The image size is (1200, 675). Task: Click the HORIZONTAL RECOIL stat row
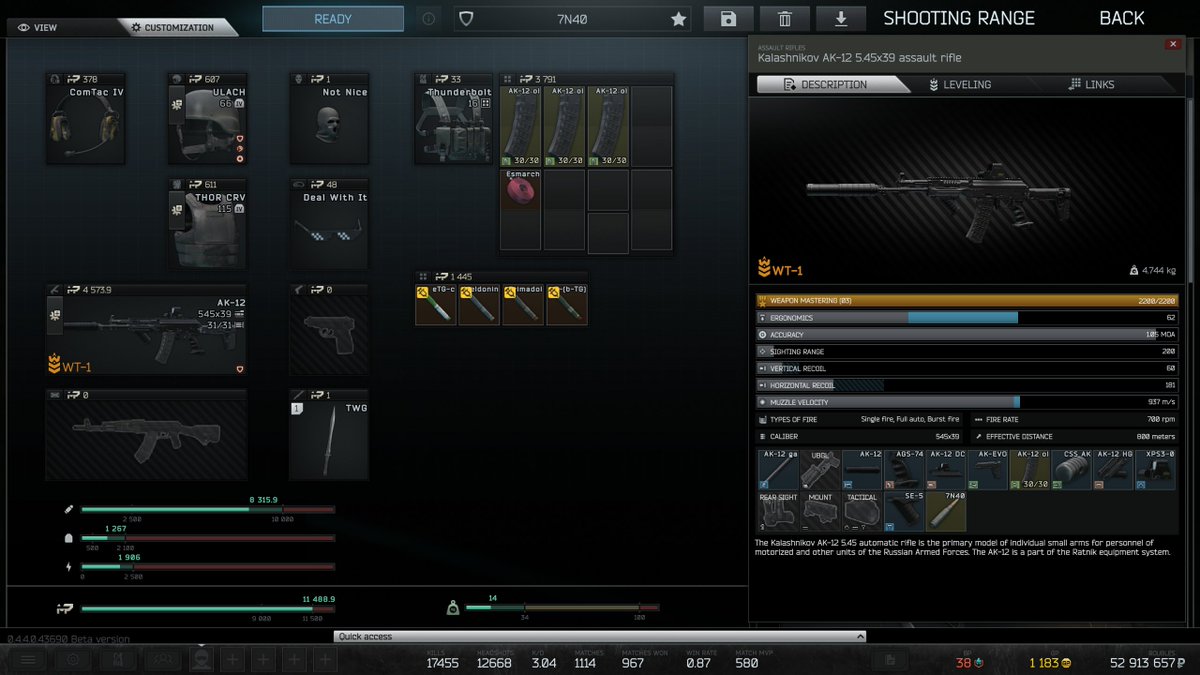click(x=967, y=385)
